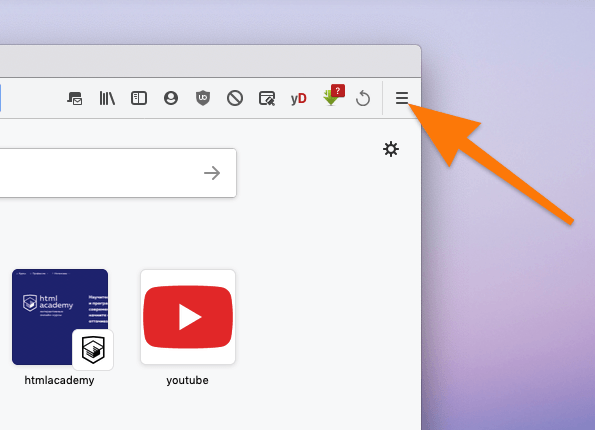Viewport: 595px width, 430px height.
Task: Click the reload-style undo arrow icon
Action: (363, 98)
